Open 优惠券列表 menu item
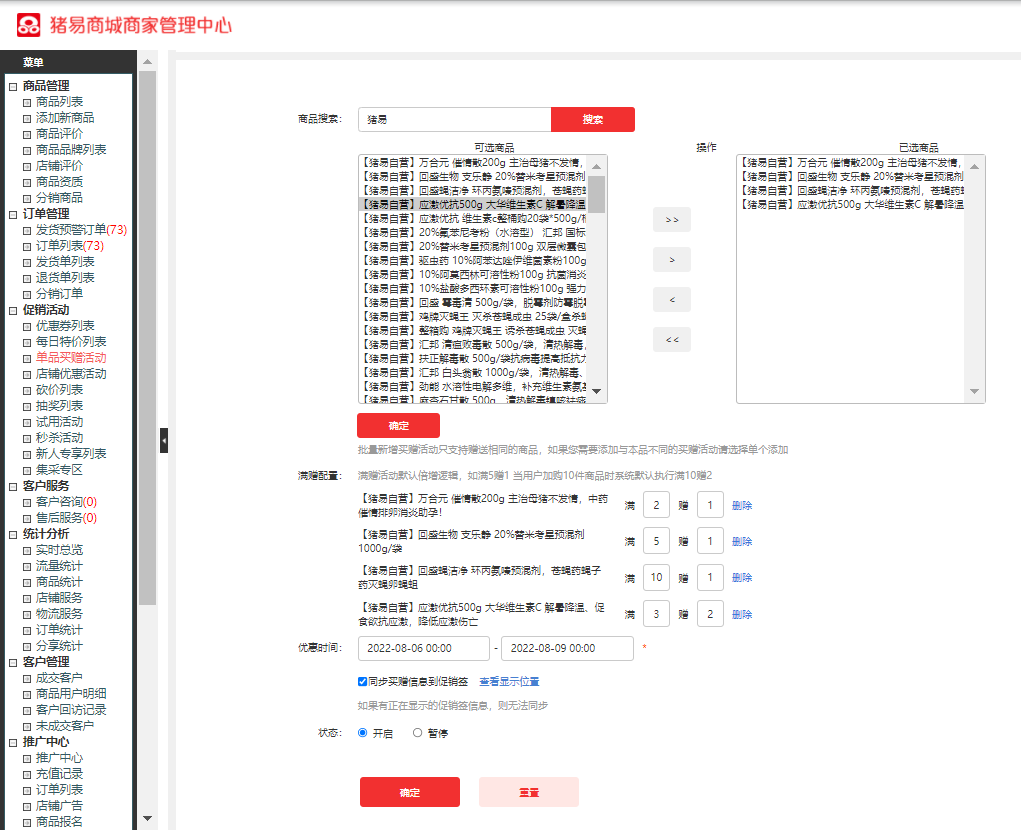Image resolution: width=1021 pixels, height=830 pixels. [65, 325]
